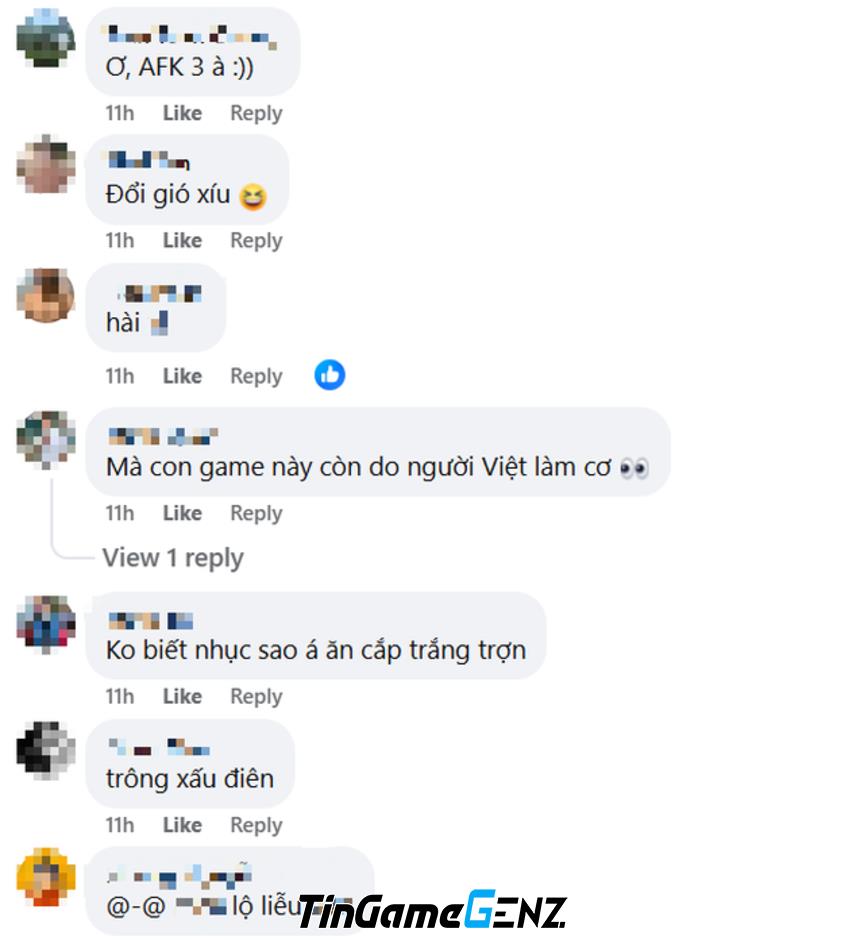Open avatar beside 'Mà con game này' comment
Screen dimensions: 864x940
coord(46,439)
